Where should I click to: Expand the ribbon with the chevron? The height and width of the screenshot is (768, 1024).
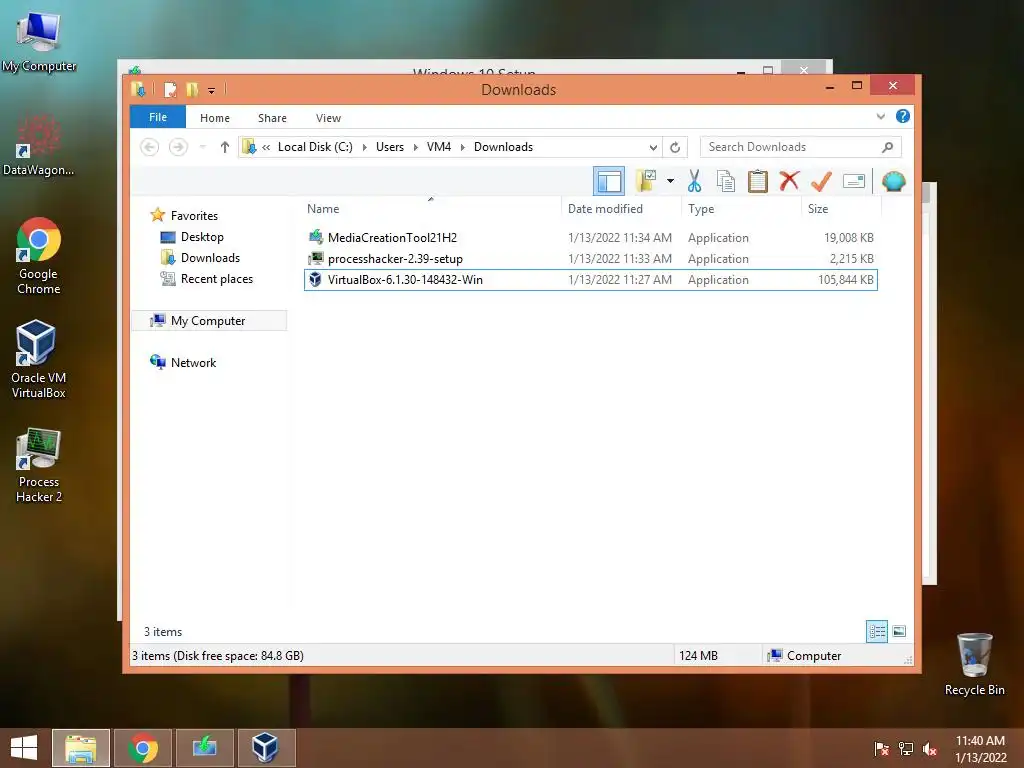[x=880, y=117]
